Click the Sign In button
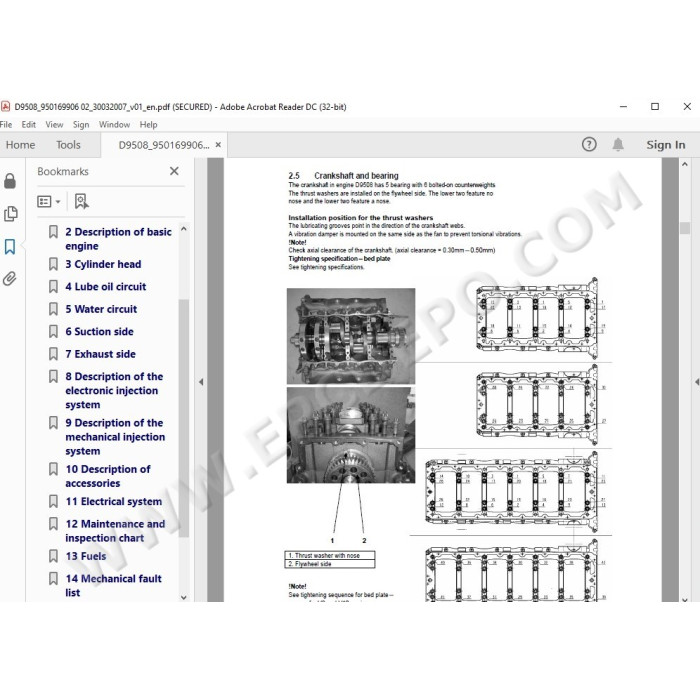This screenshot has width=700, height=700. [665, 145]
